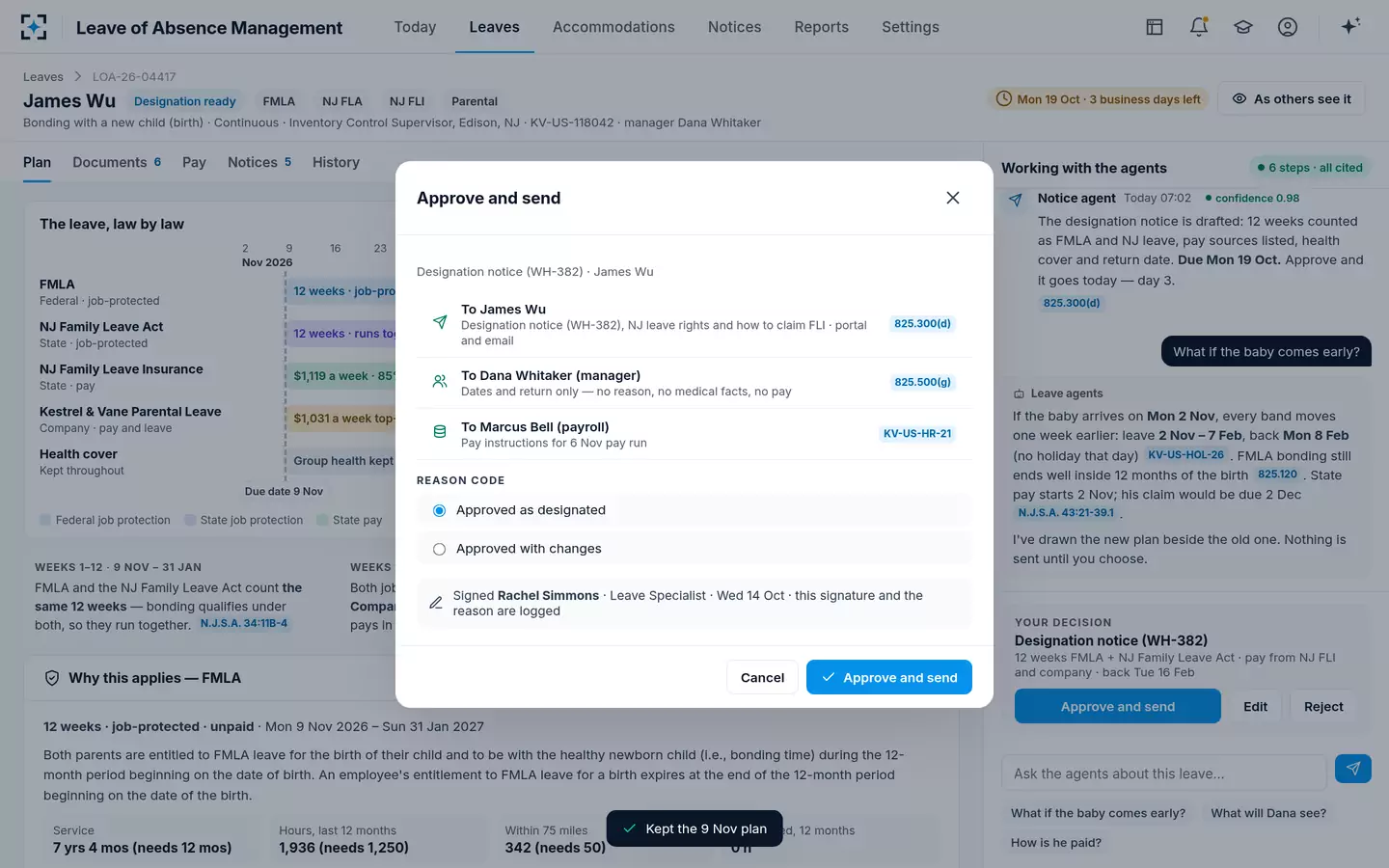The height and width of the screenshot is (868, 1389).
Task: Open the Reports tab
Action: tap(821, 27)
